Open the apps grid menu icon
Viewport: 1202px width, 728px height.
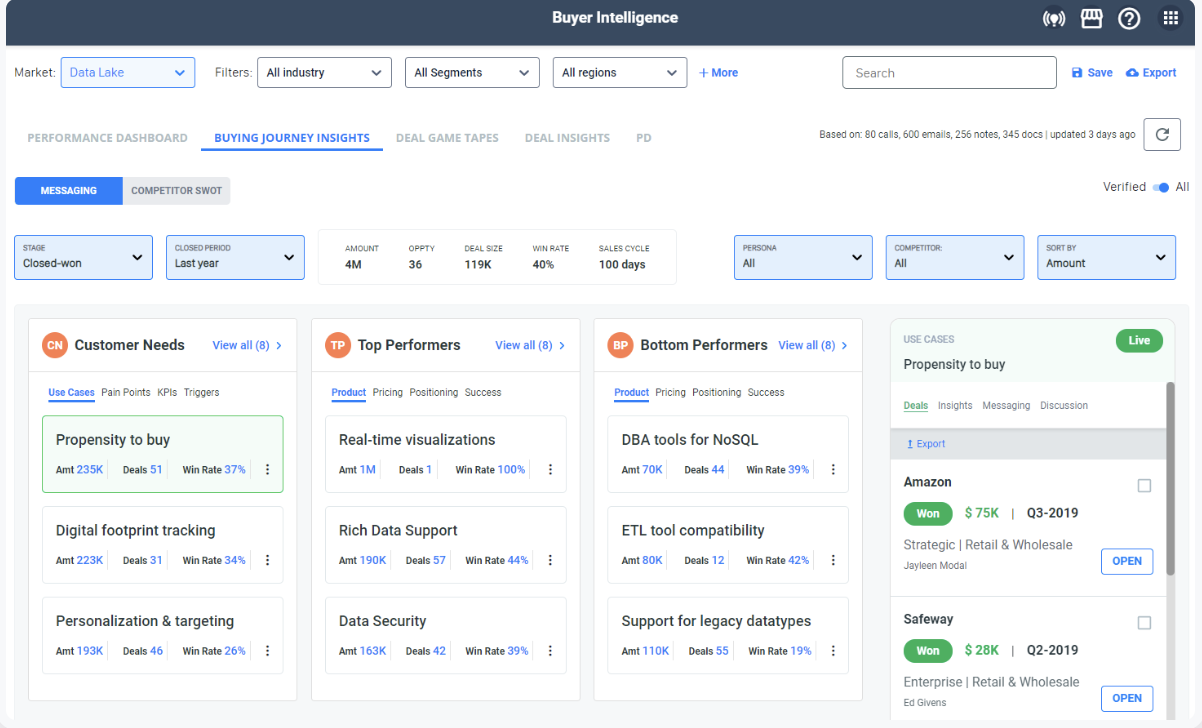[1170, 18]
